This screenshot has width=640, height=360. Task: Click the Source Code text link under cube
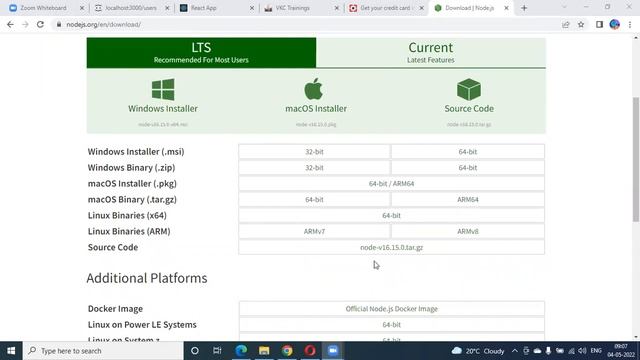click(x=469, y=109)
